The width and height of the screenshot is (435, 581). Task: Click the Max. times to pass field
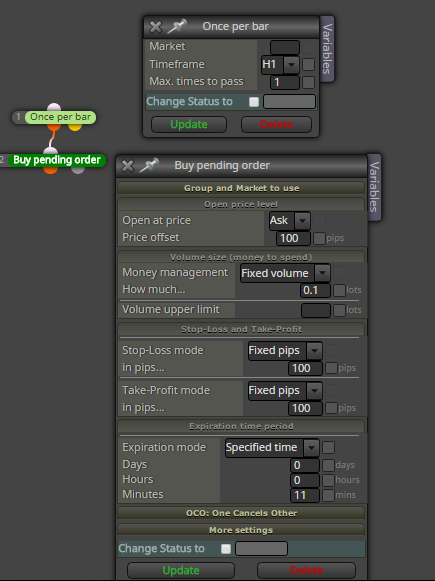(285, 82)
